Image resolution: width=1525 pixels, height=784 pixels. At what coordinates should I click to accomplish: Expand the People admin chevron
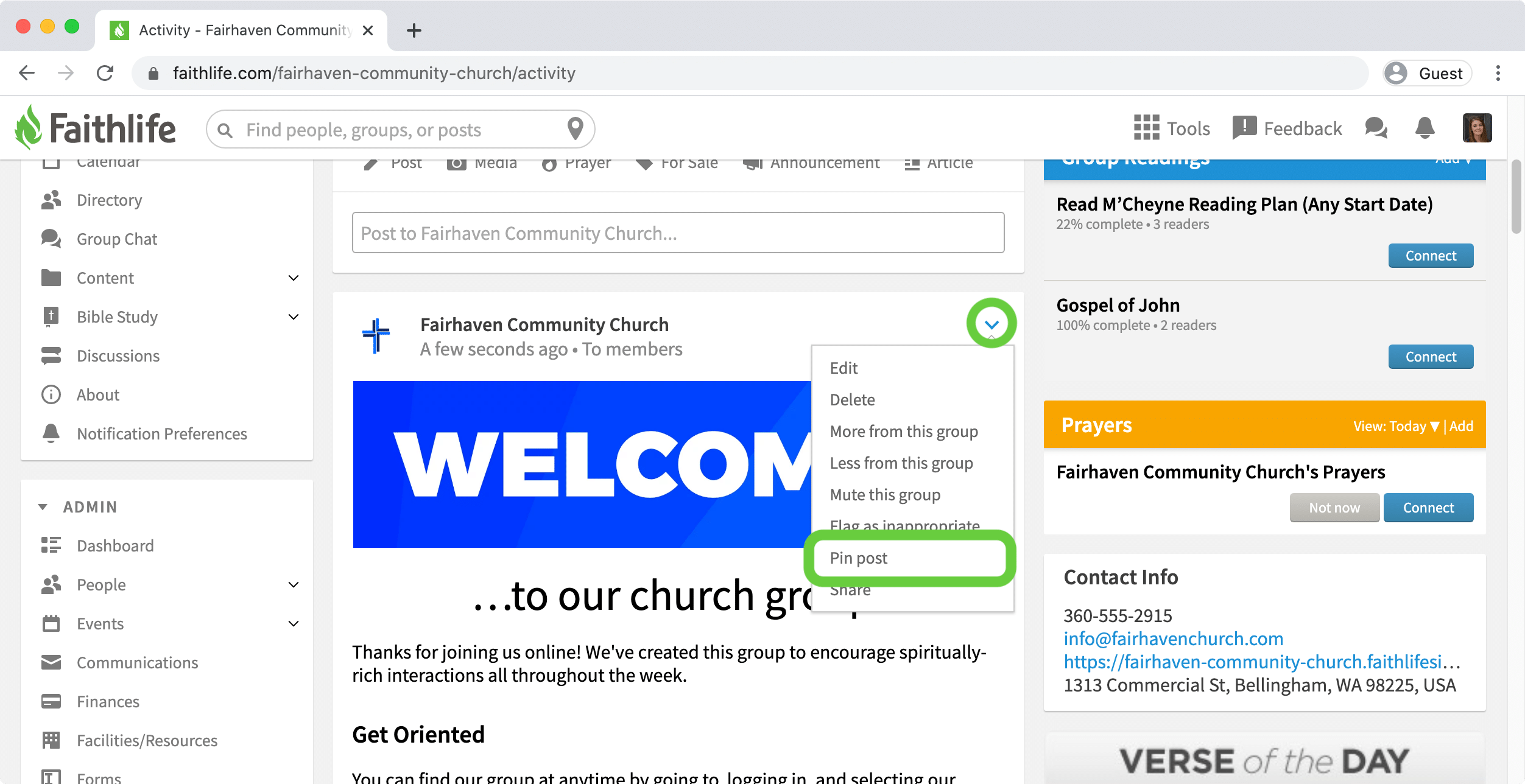[294, 584]
